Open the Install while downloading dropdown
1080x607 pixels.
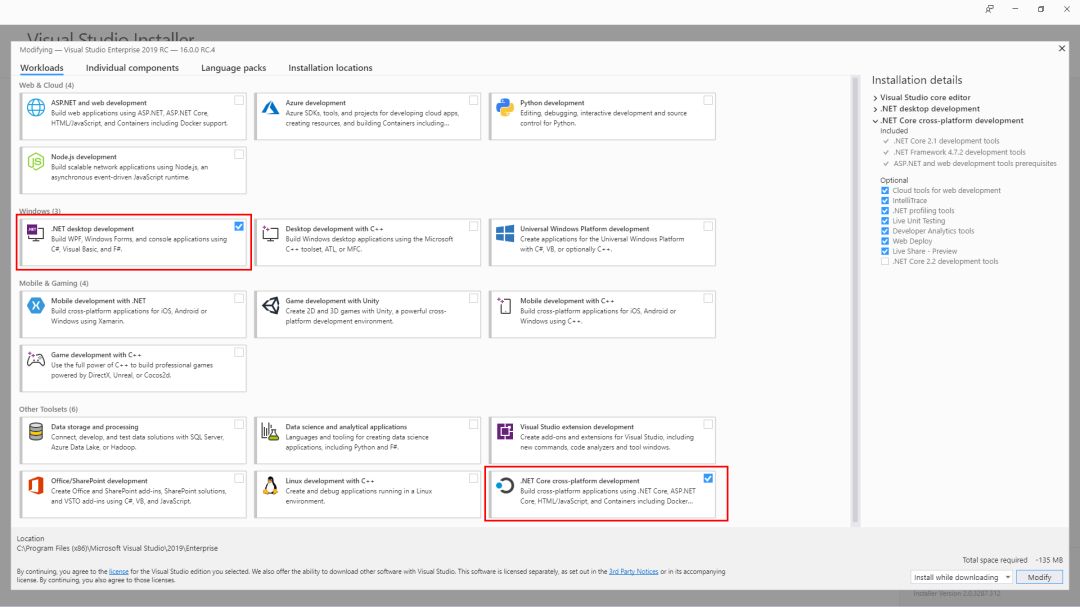click(x=961, y=577)
